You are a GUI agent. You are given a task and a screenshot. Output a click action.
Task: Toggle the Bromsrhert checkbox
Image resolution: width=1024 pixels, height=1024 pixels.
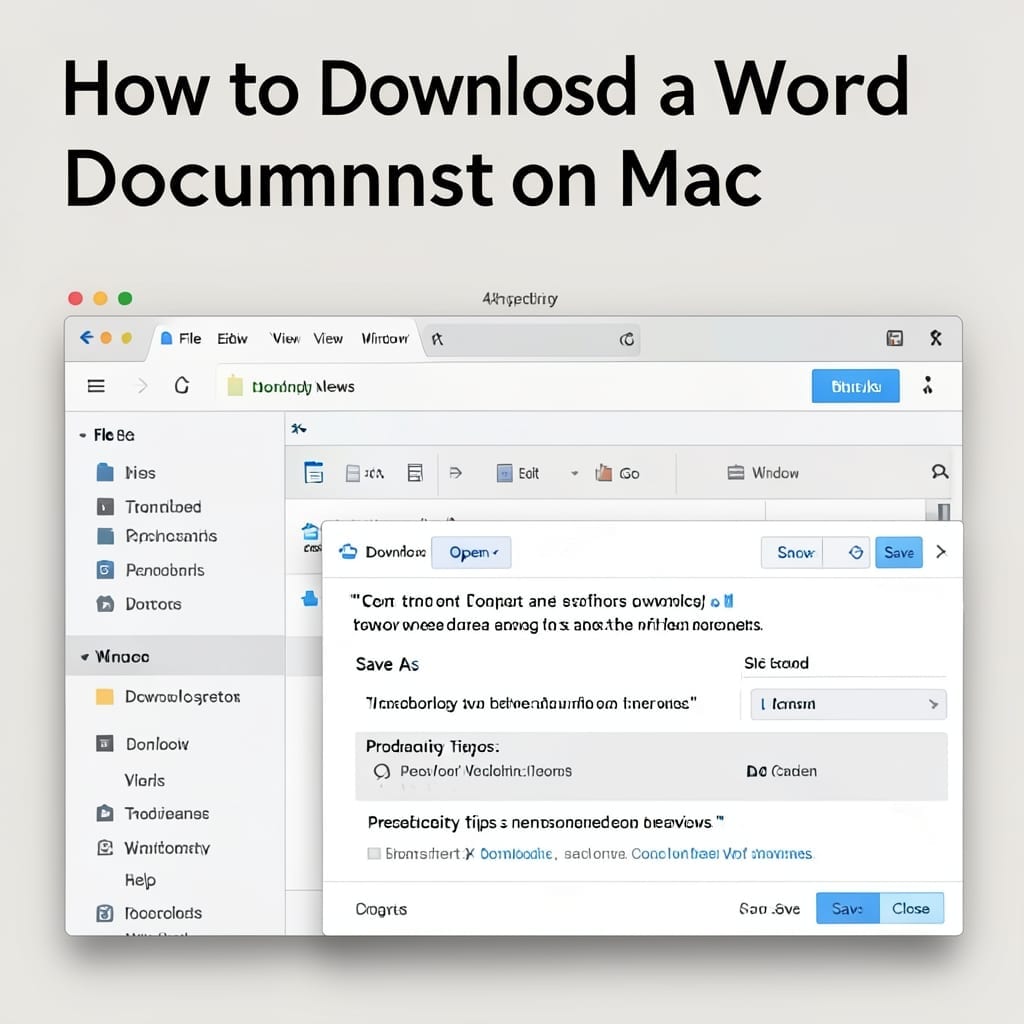coord(374,854)
